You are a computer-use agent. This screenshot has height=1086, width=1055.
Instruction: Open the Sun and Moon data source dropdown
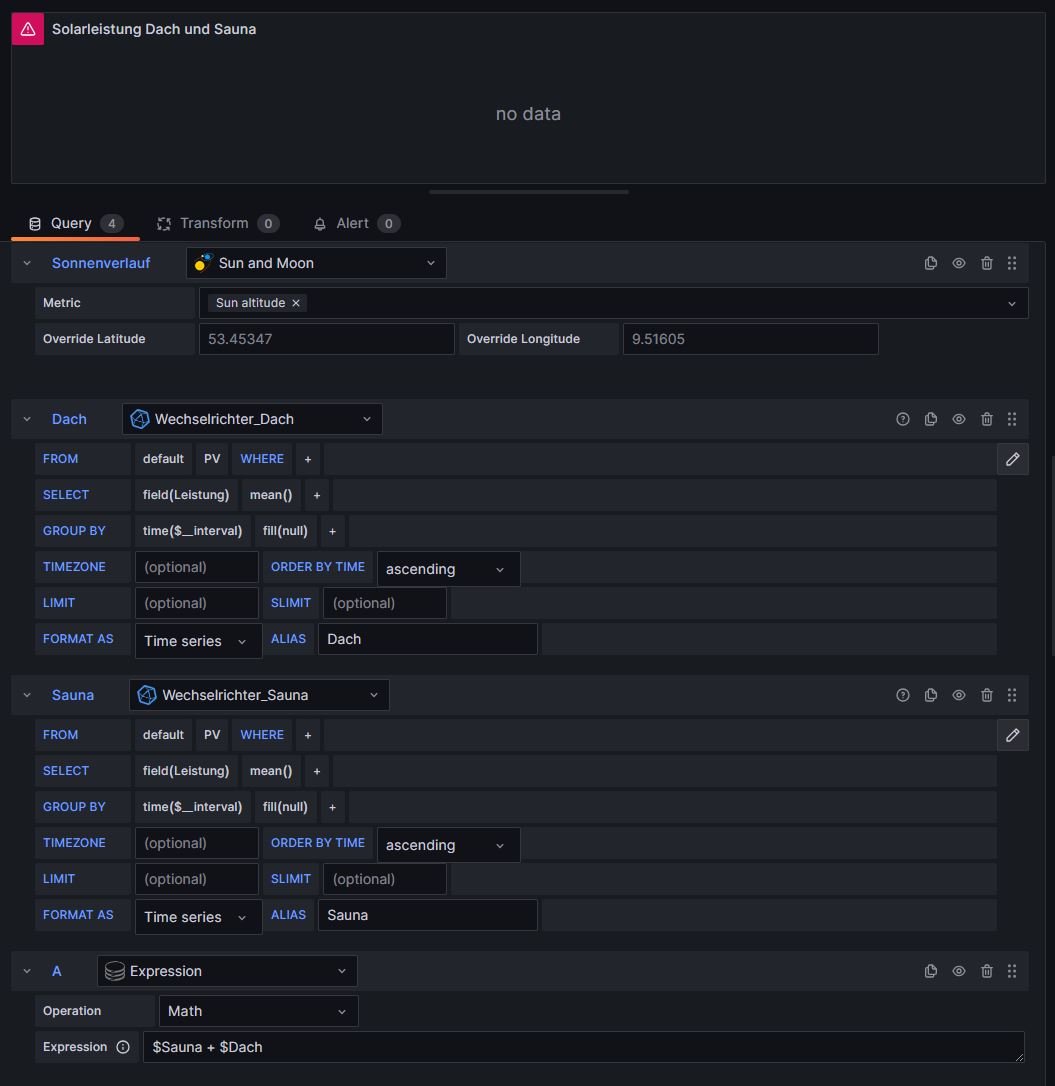point(316,263)
